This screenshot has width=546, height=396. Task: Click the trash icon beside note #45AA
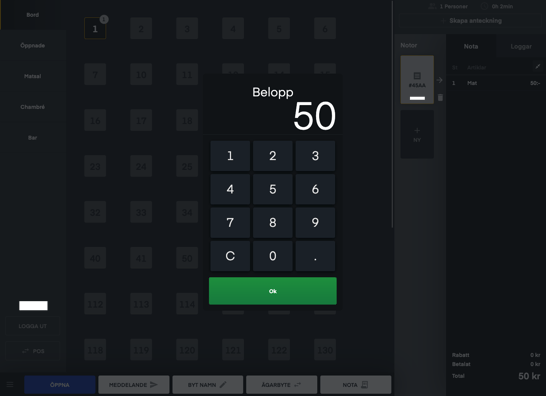click(440, 97)
